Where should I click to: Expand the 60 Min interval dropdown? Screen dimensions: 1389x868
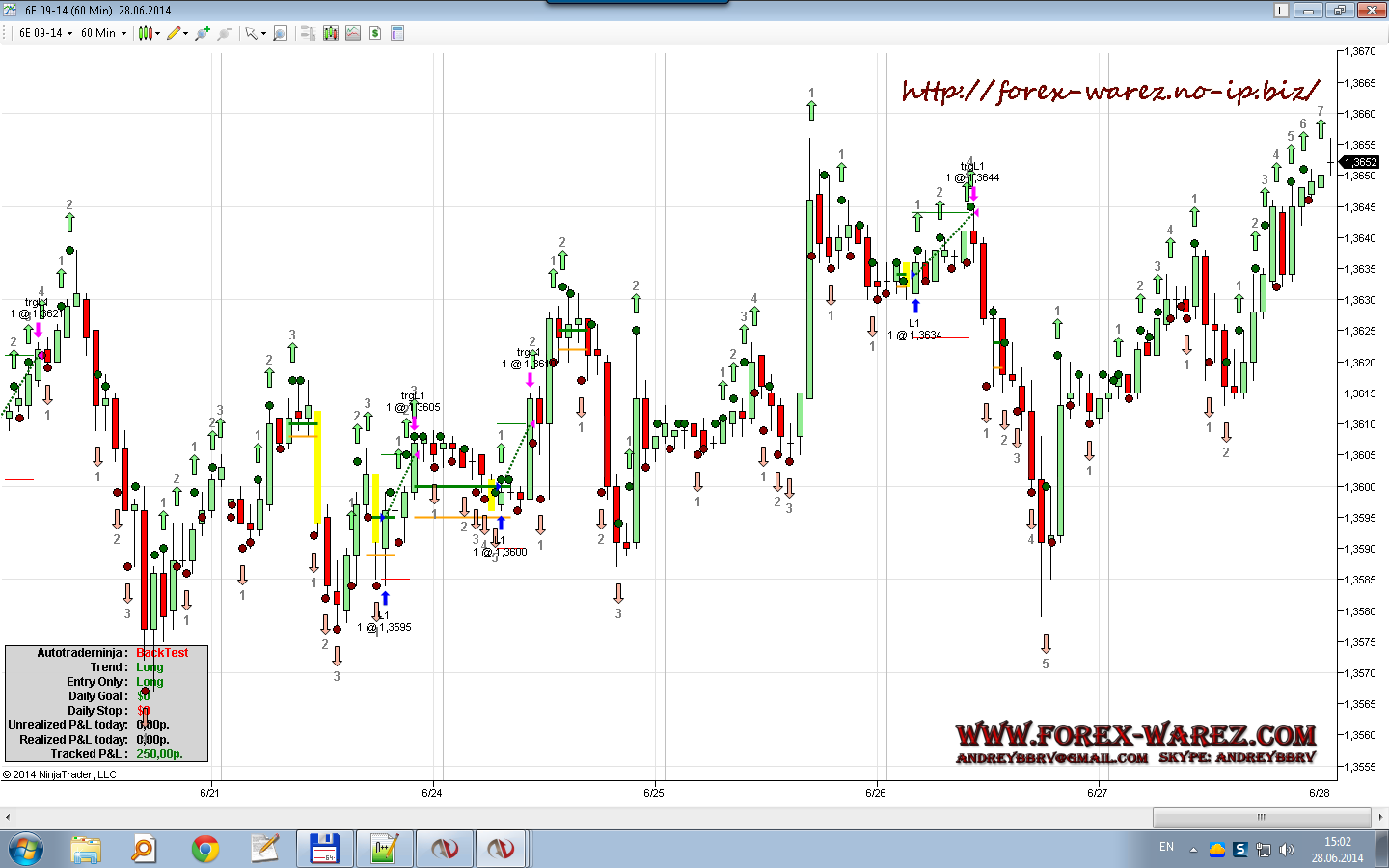103,33
